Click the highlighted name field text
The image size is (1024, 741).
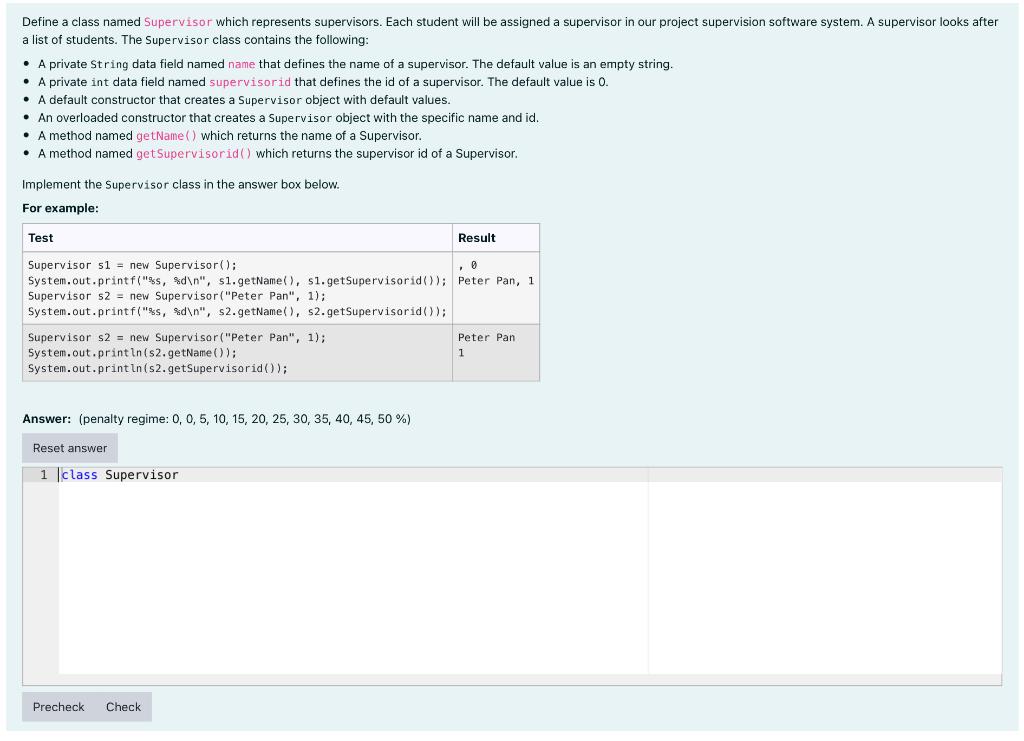click(x=239, y=63)
